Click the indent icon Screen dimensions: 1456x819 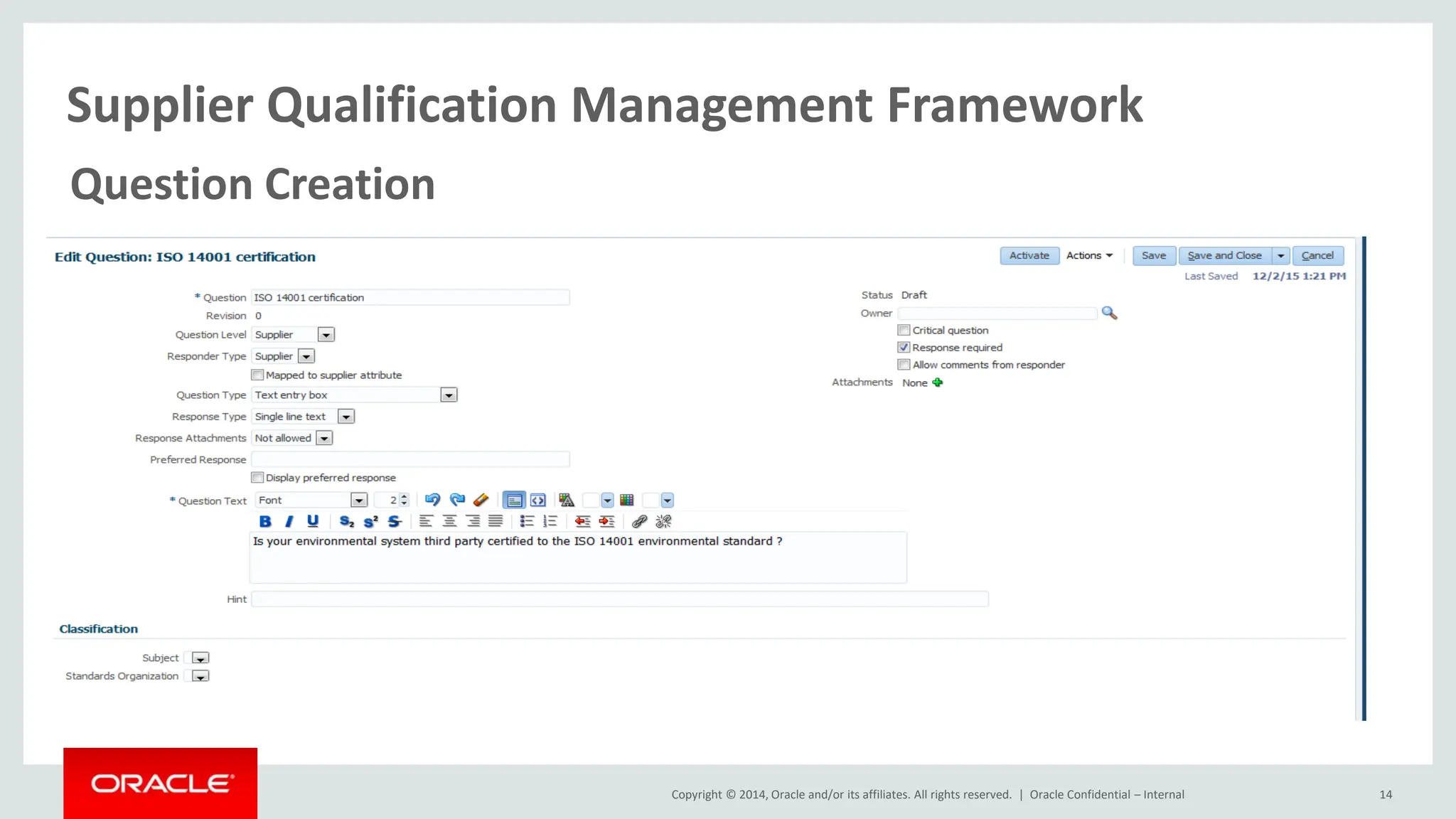[607, 521]
